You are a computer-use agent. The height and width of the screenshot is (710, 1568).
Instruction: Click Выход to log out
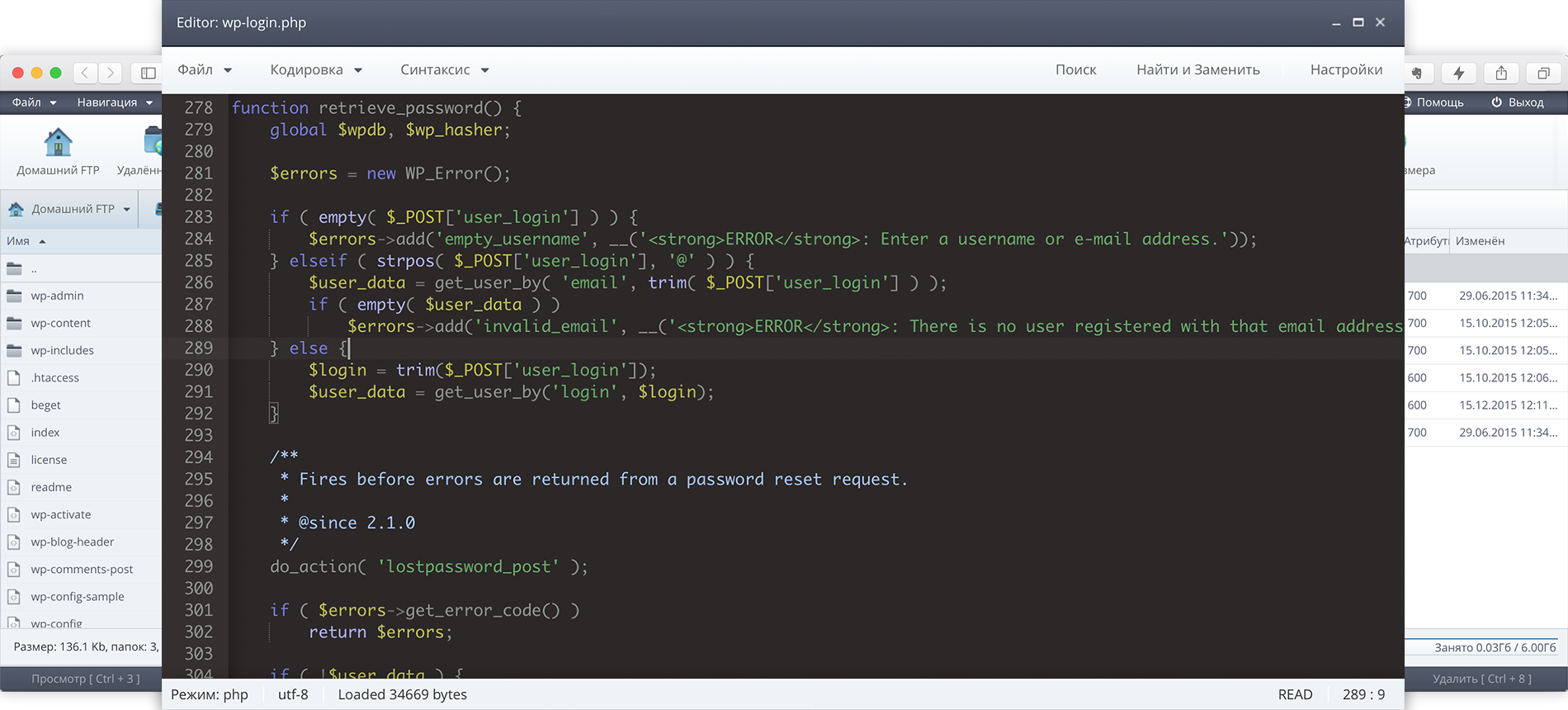tap(1518, 102)
